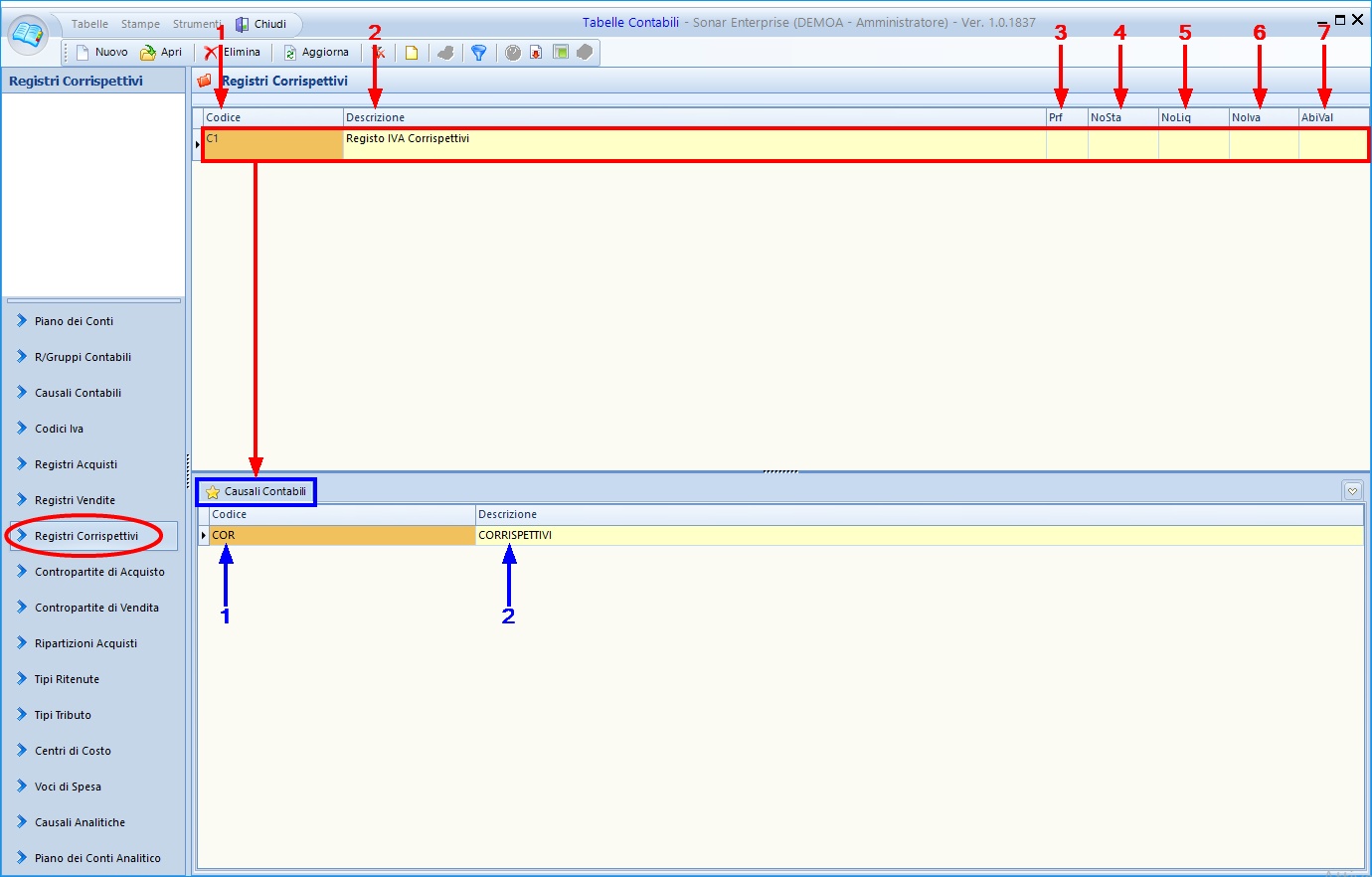Open the Stampe menu
The height and width of the screenshot is (877, 1372).
(140, 24)
